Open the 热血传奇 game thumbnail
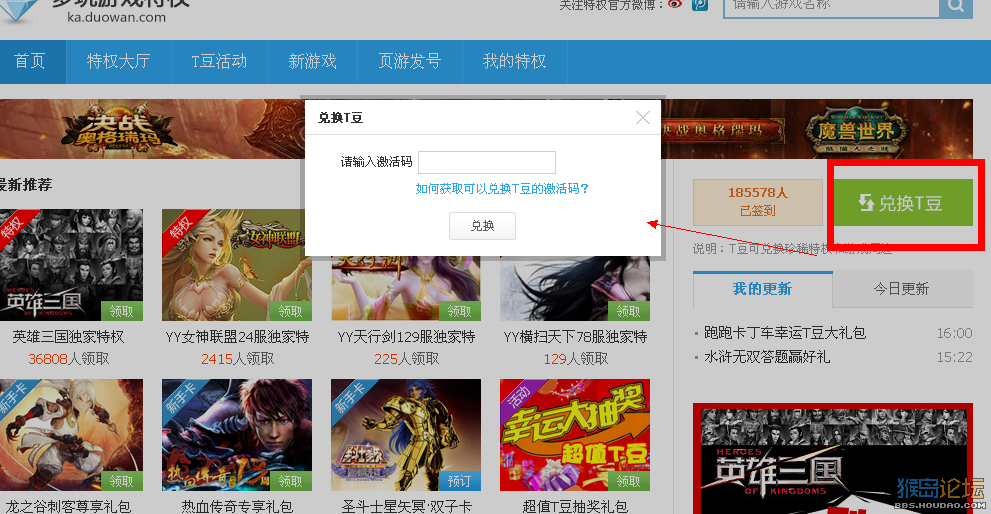Viewport: 991px width, 514px height. point(237,435)
